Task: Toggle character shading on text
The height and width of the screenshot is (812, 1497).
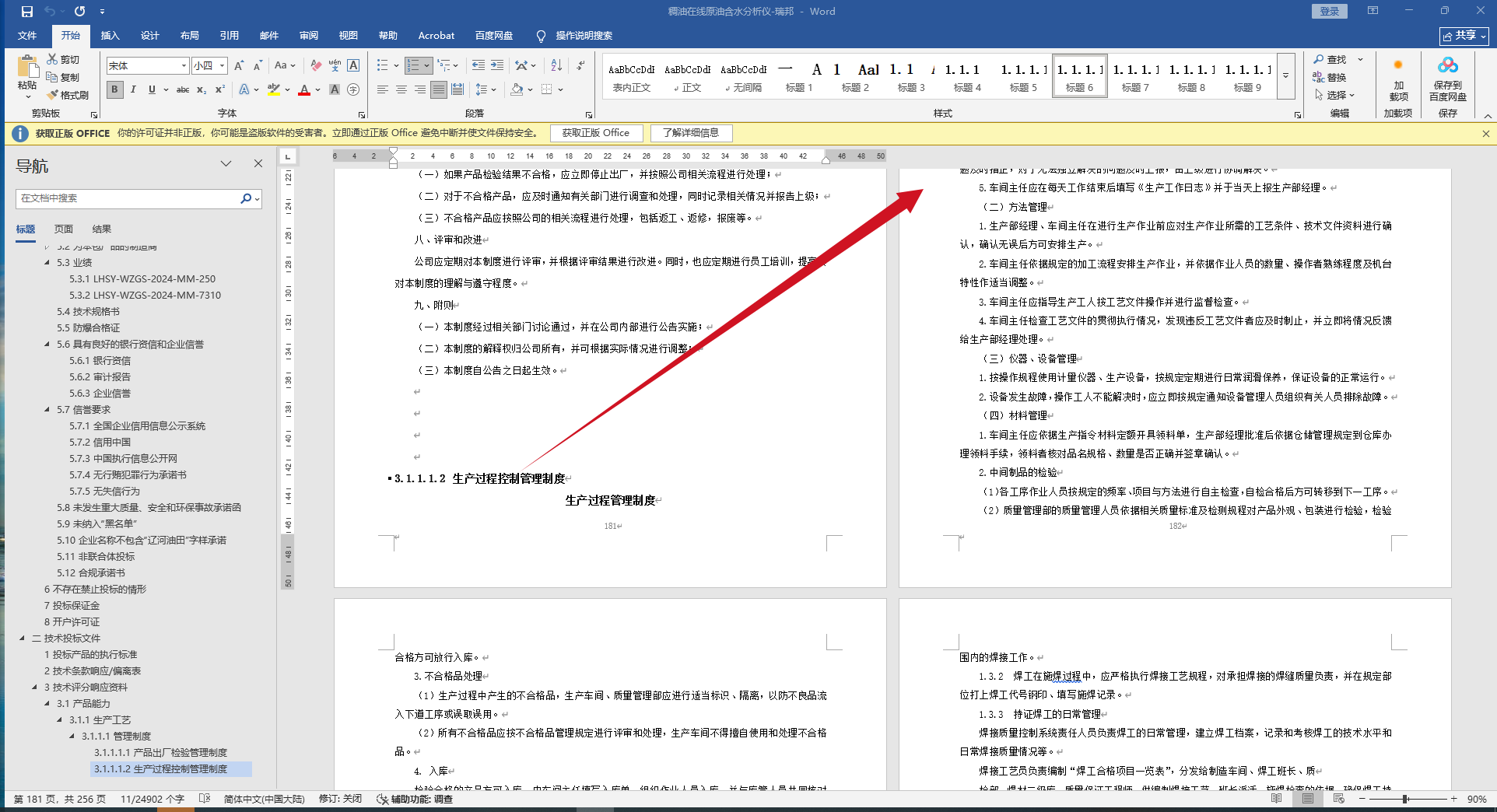Action: coord(335,89)
